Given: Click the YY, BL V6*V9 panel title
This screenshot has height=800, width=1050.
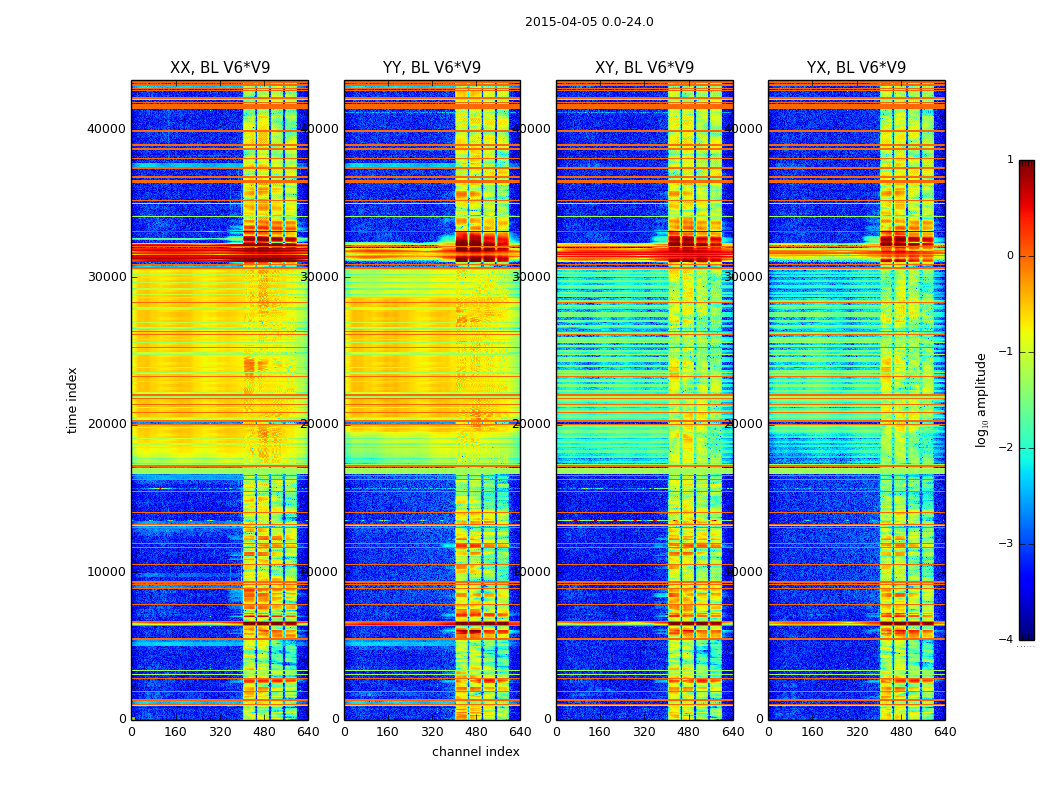Looking at the screenshot, I should click(x=431, y=68).
